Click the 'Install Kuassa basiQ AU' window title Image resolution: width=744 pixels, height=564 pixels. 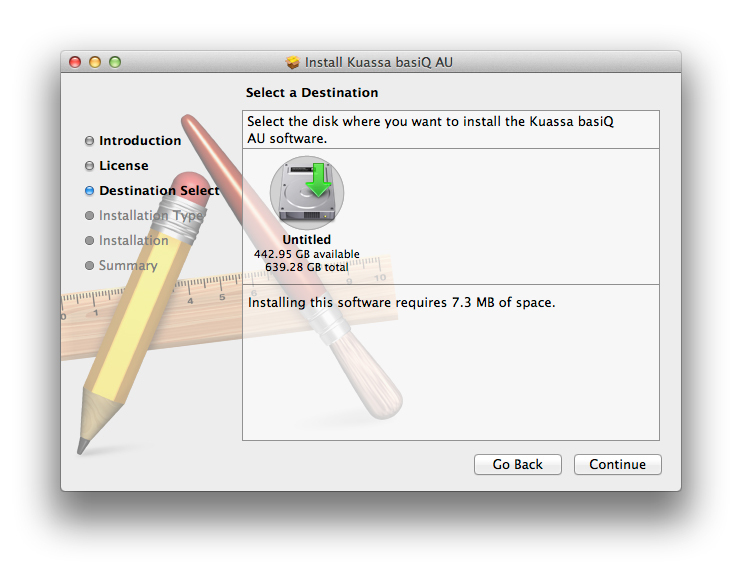379,62
